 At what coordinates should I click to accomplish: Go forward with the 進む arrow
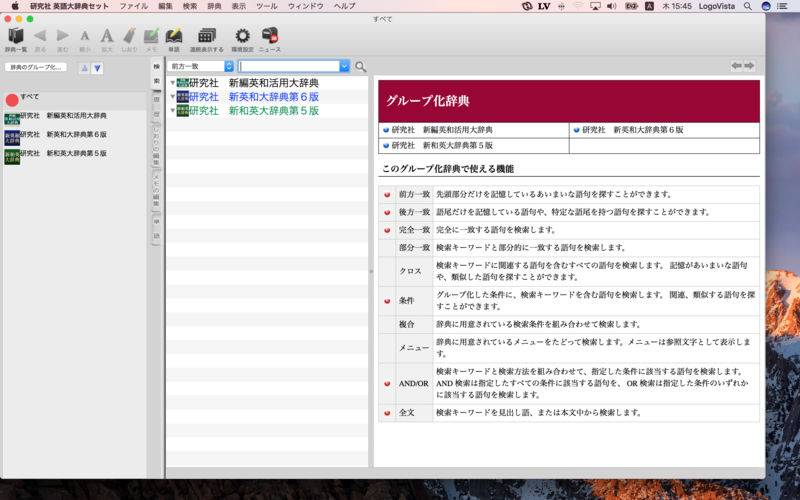(x=62, y=39)
